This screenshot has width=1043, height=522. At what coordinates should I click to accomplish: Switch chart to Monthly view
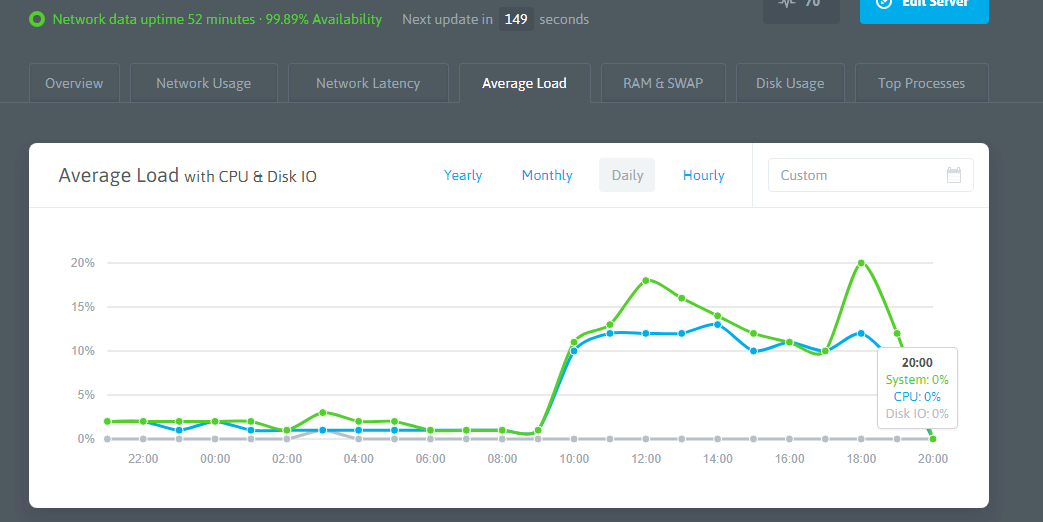pyautogui.click(x=547, y=175)
